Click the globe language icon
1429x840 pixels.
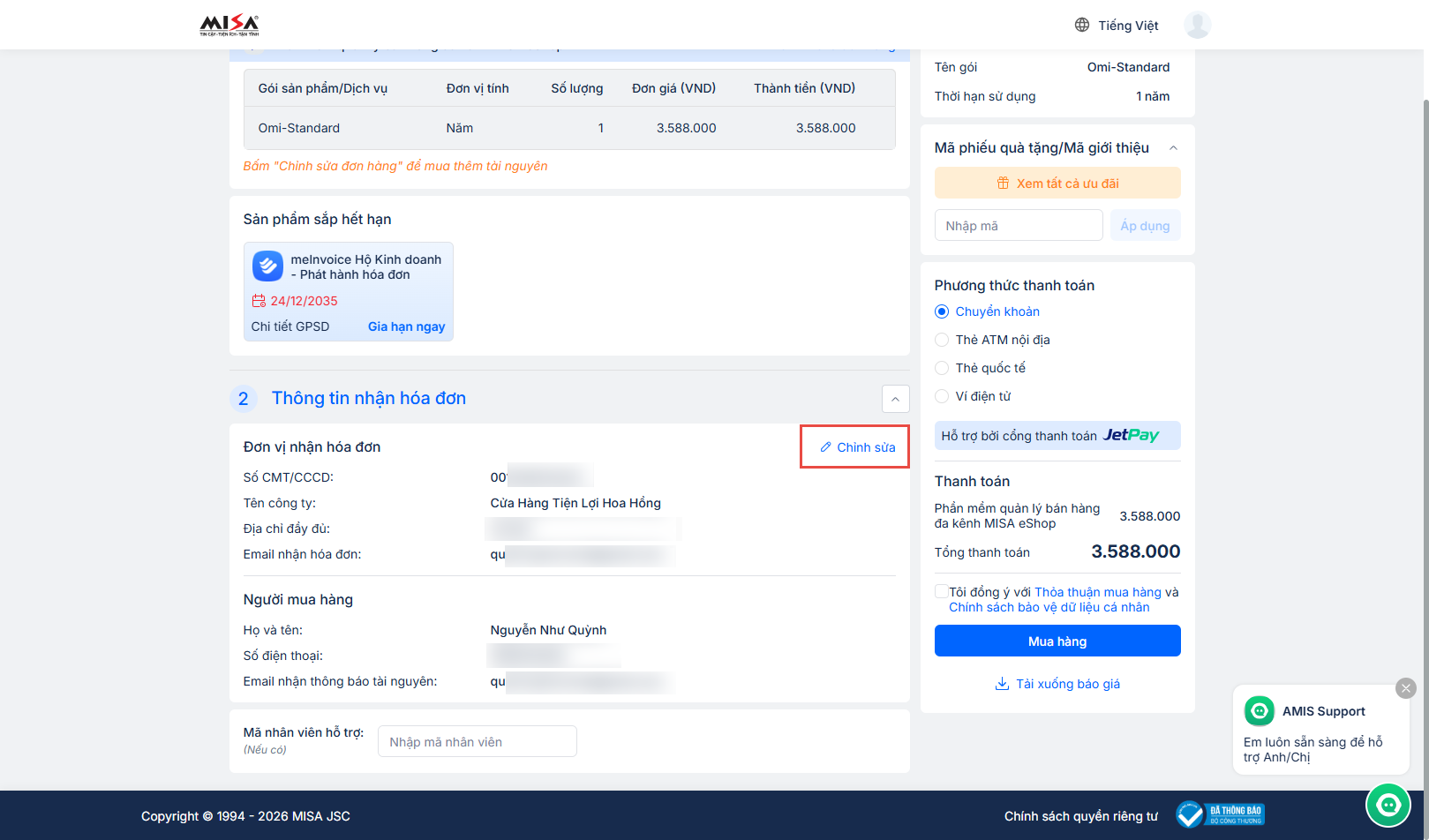(1081, 25)
